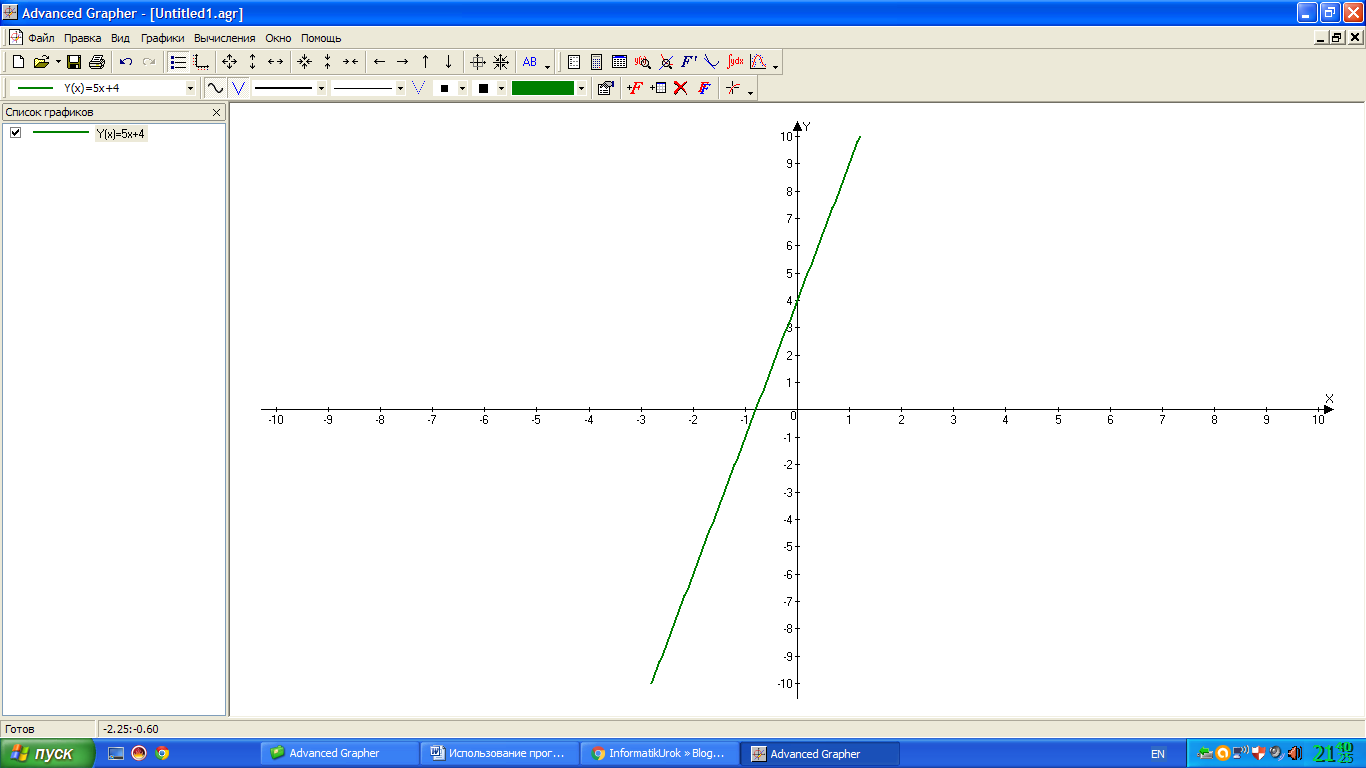Click the add table graph icon
Screen dimensions: 1366x768
tap(658, 88)
